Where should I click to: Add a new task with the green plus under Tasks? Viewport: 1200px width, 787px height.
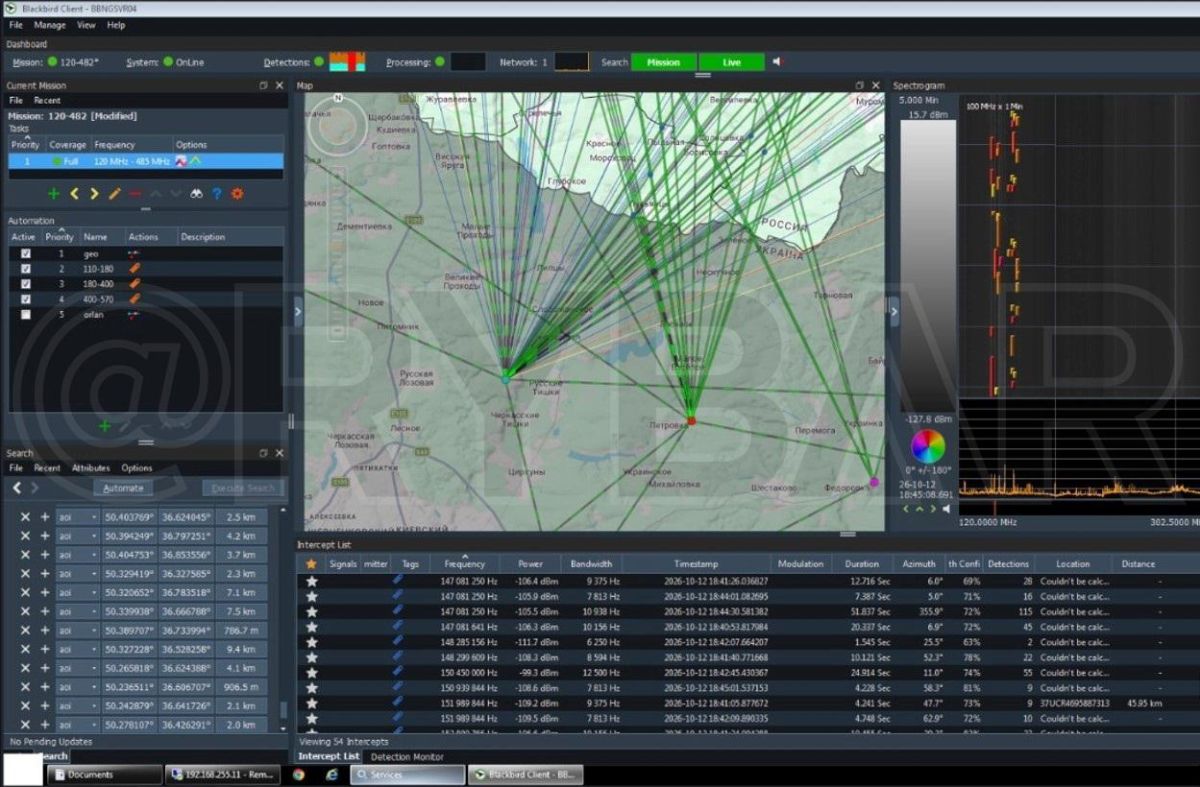[x=53, y=193]
